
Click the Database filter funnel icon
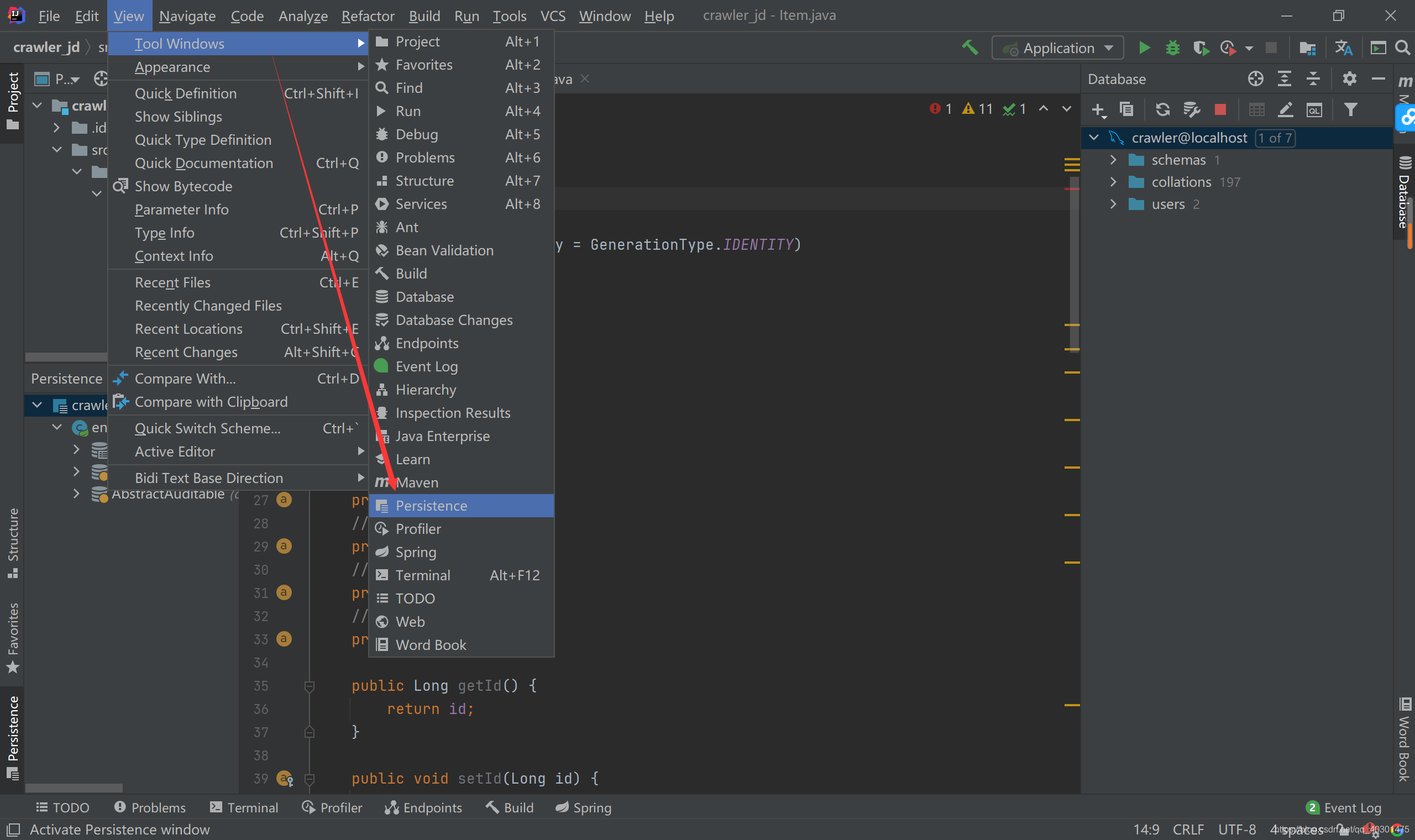(x=1350, y=109)
